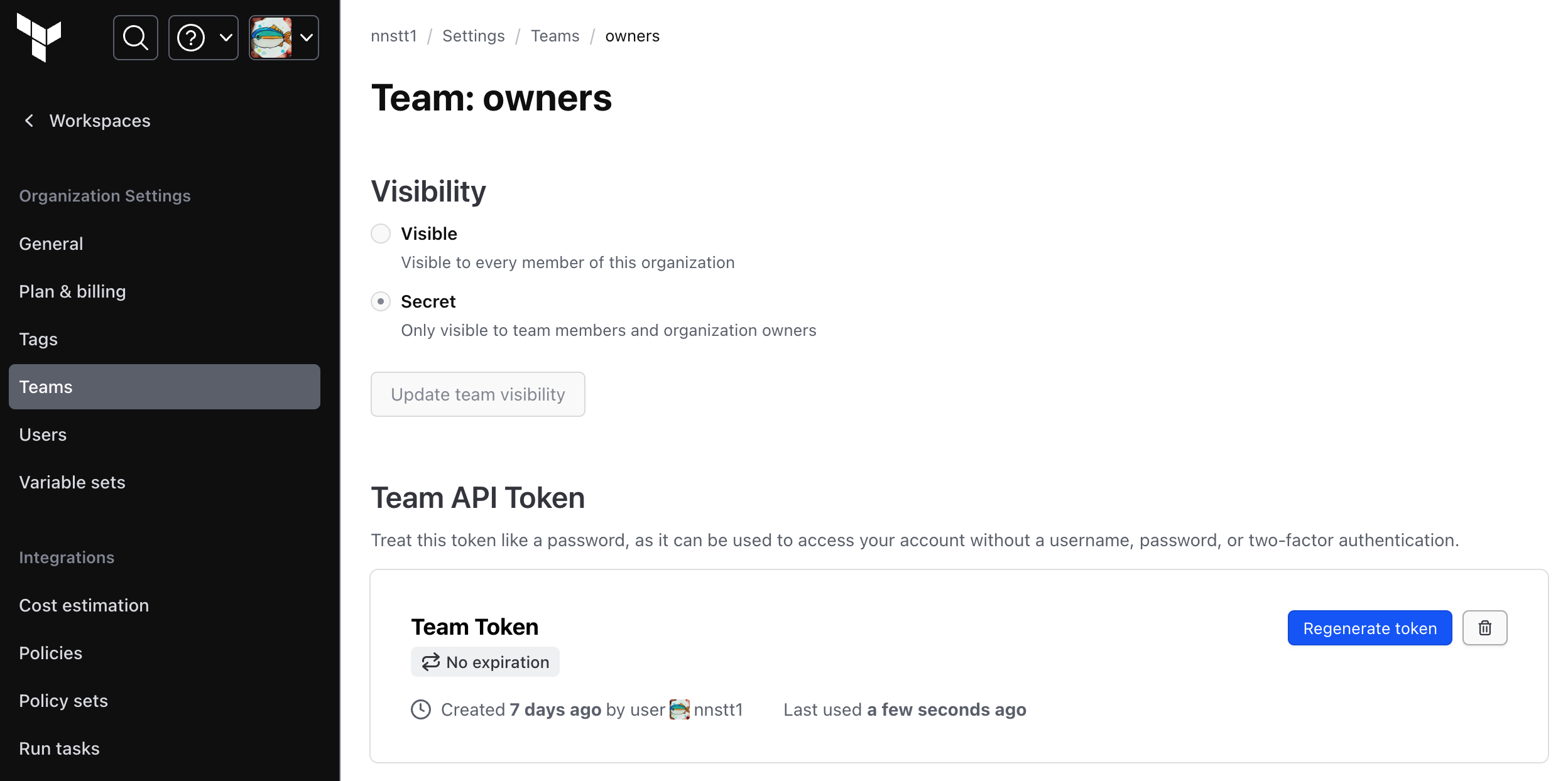Open Policy sets in sidebar
The width and height of the screenshot is (1568, 781).
tap(63, 701)
